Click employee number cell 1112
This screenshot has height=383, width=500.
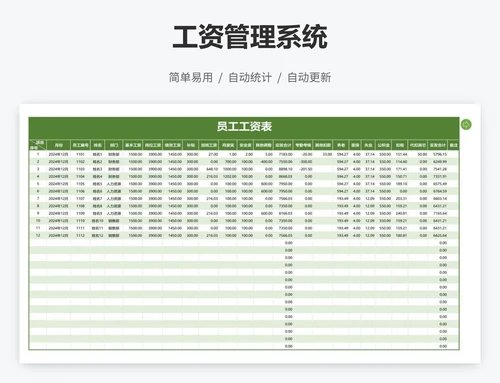(x=80, y=235)
